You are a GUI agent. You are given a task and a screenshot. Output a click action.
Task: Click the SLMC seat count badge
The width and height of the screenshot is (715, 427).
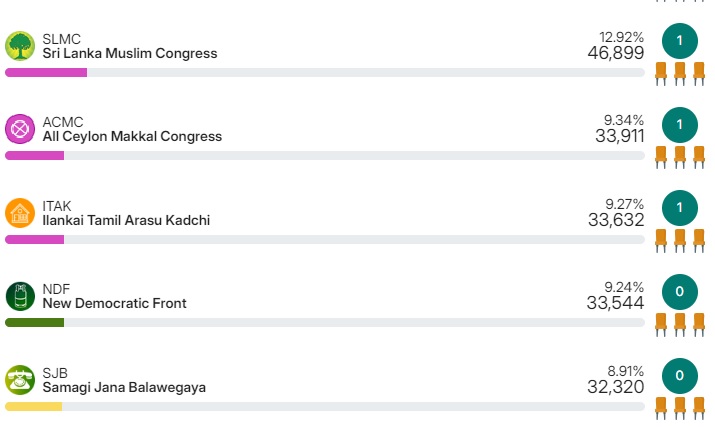click(x=679, y=41)
